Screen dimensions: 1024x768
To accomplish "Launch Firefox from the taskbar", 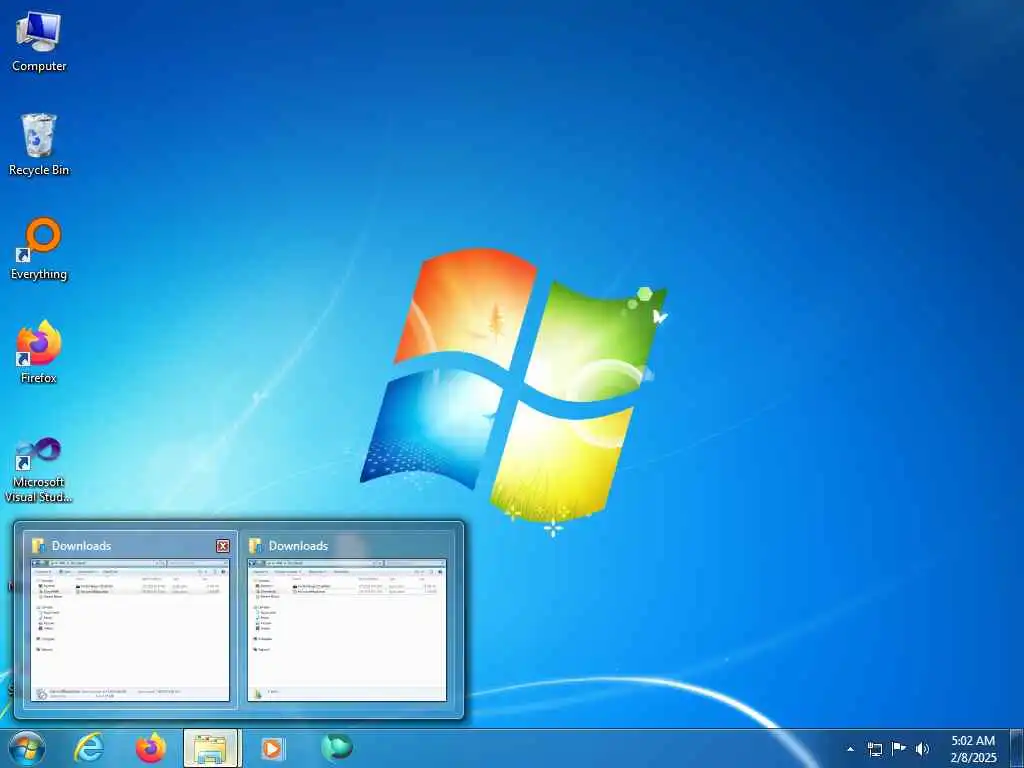I will click(151, 748).
